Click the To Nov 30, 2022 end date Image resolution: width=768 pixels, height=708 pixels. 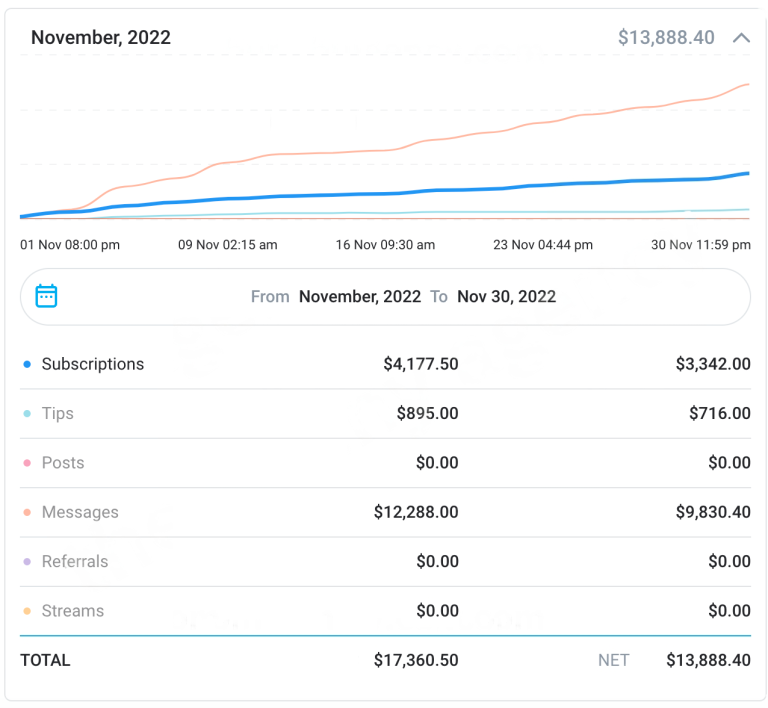click(x=505, y=296)
